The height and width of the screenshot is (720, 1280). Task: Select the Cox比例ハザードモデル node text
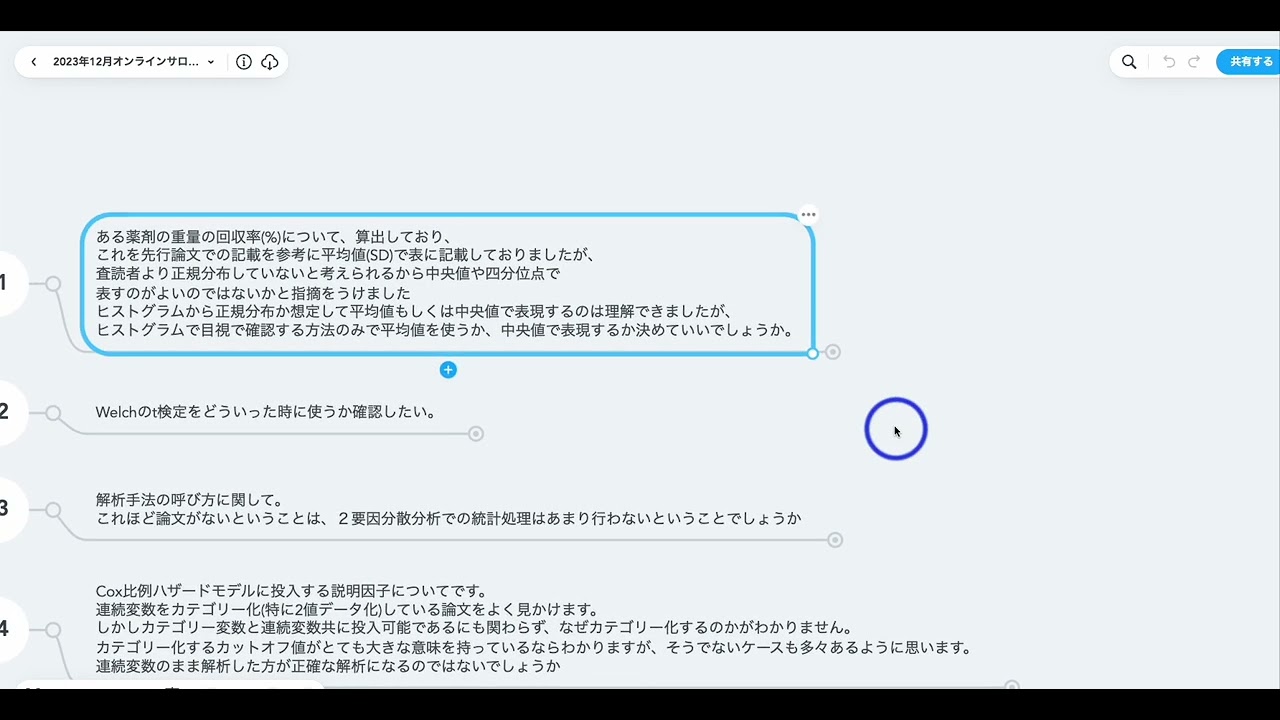click(x=534, y=628)
